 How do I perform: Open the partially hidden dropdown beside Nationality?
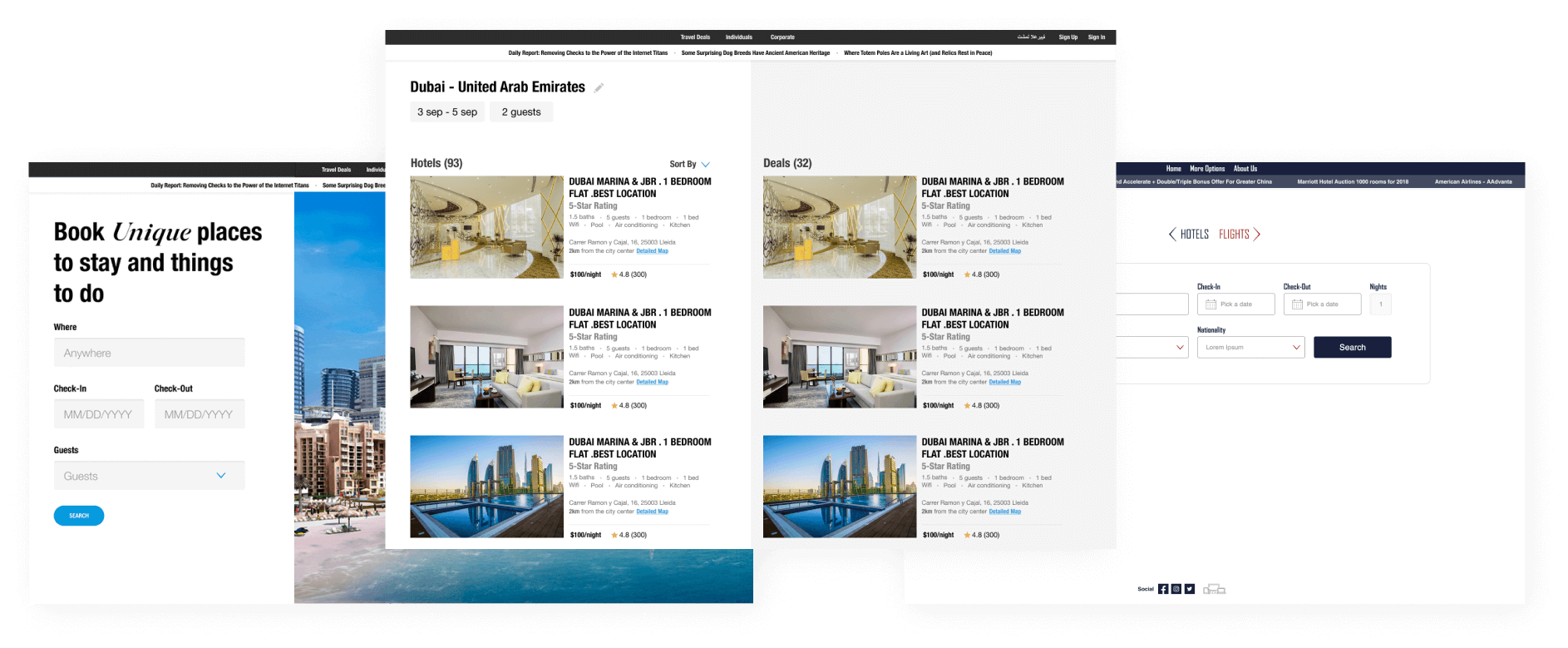[x=1152, y=347]
